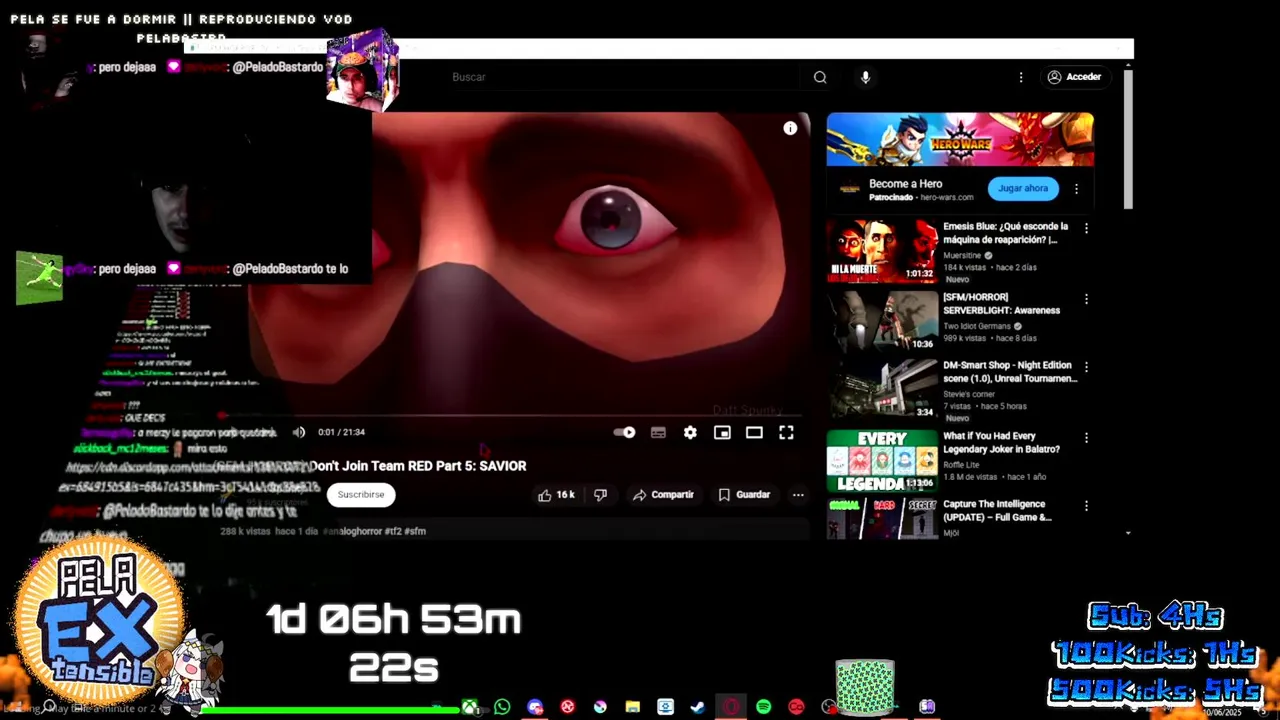Open the Legendary Joker in Balatro video title
The width and height of the screenshot is (1280, 720).
(1002, 442)
